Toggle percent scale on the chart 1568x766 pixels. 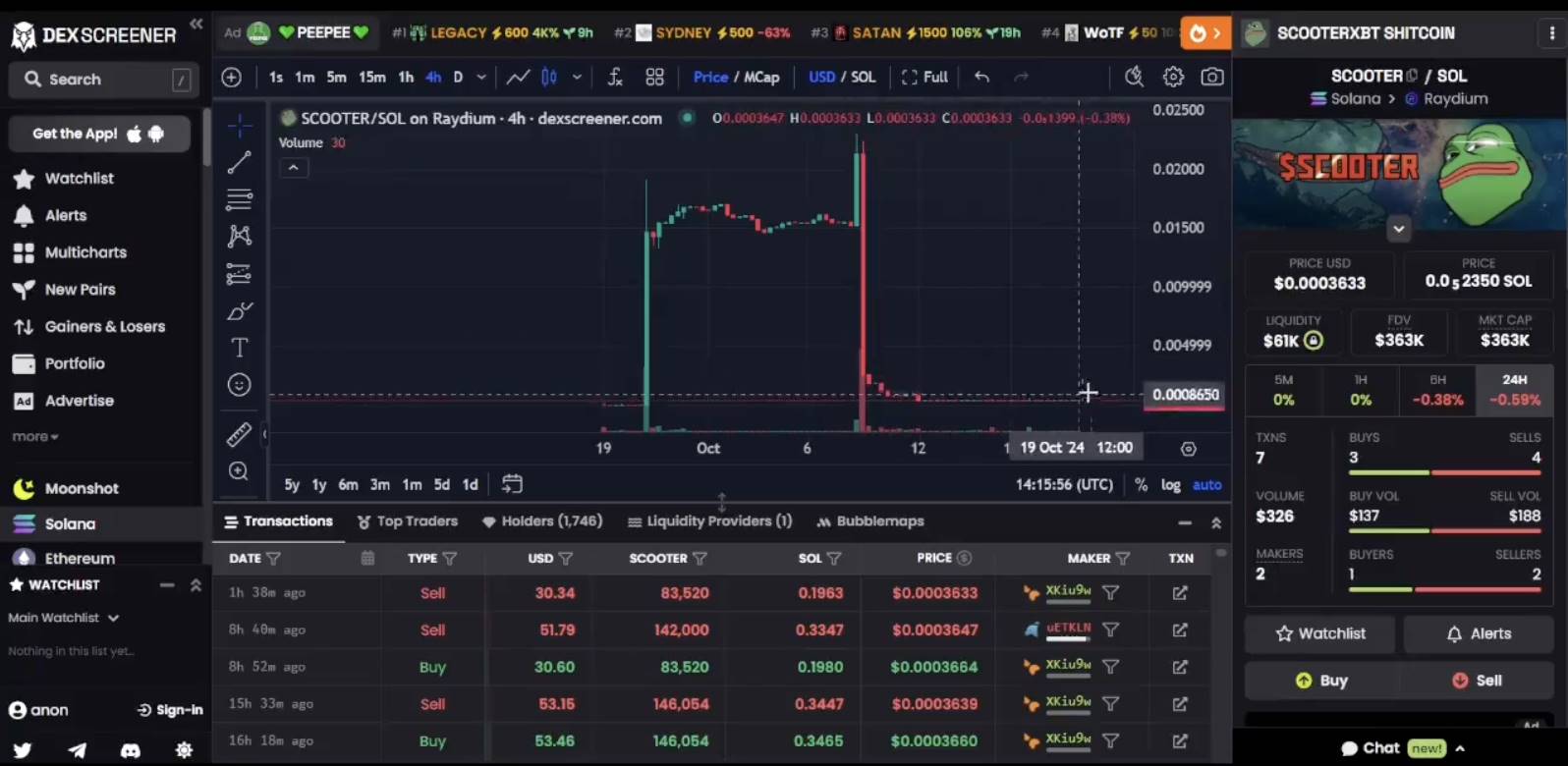pos(1141,484)
